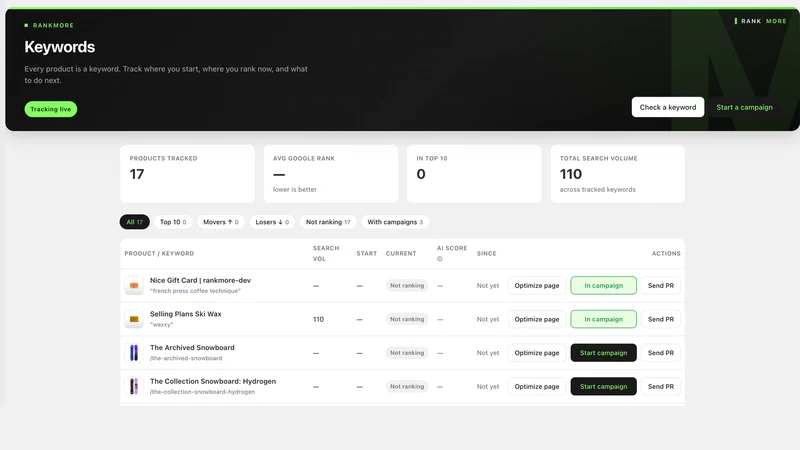This screenshot has height=450, width=800.
Task: Click the Search Vol column header
Action: click(326, 253)
